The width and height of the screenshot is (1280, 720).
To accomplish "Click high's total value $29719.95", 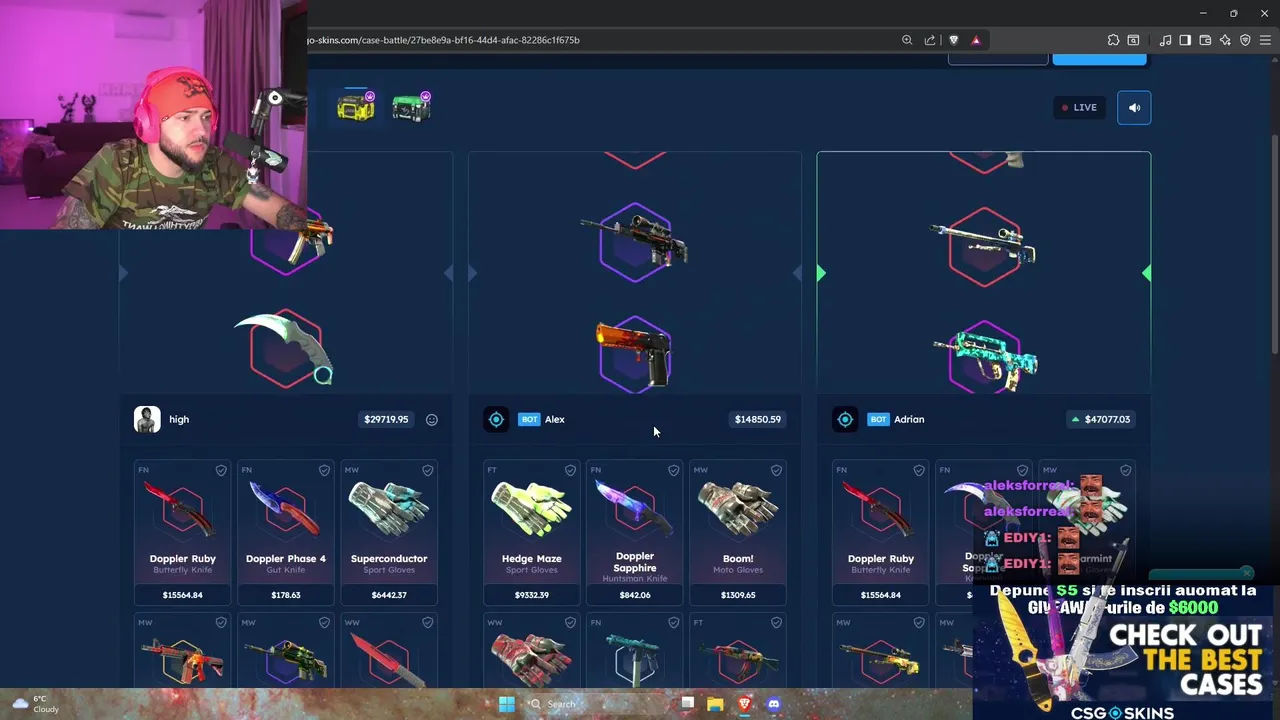I will 386,420.
